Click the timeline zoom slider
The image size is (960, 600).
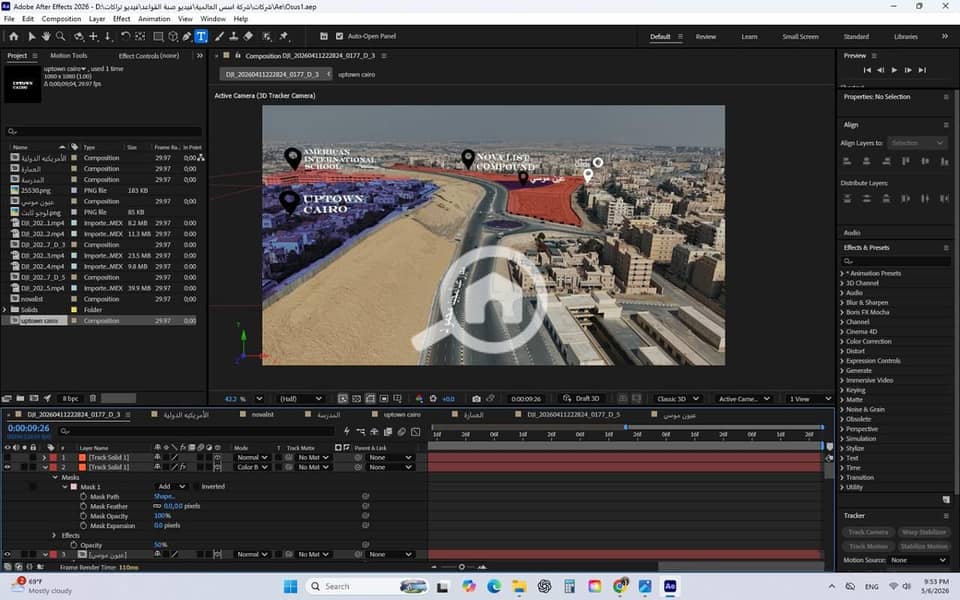[x=462, y=567]
